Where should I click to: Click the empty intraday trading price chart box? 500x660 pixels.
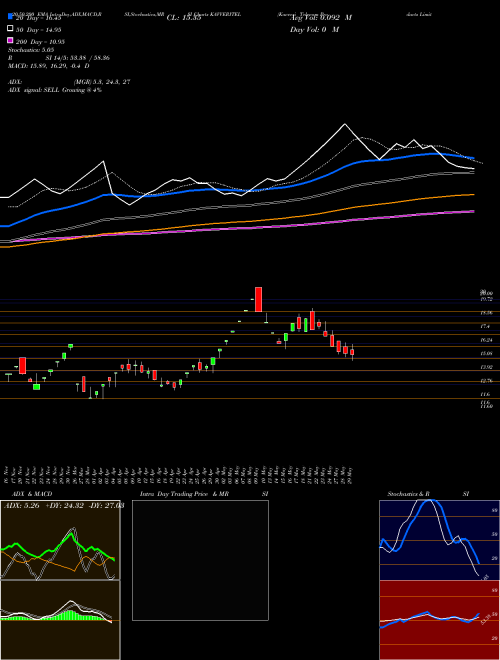(x=200, y=560)
